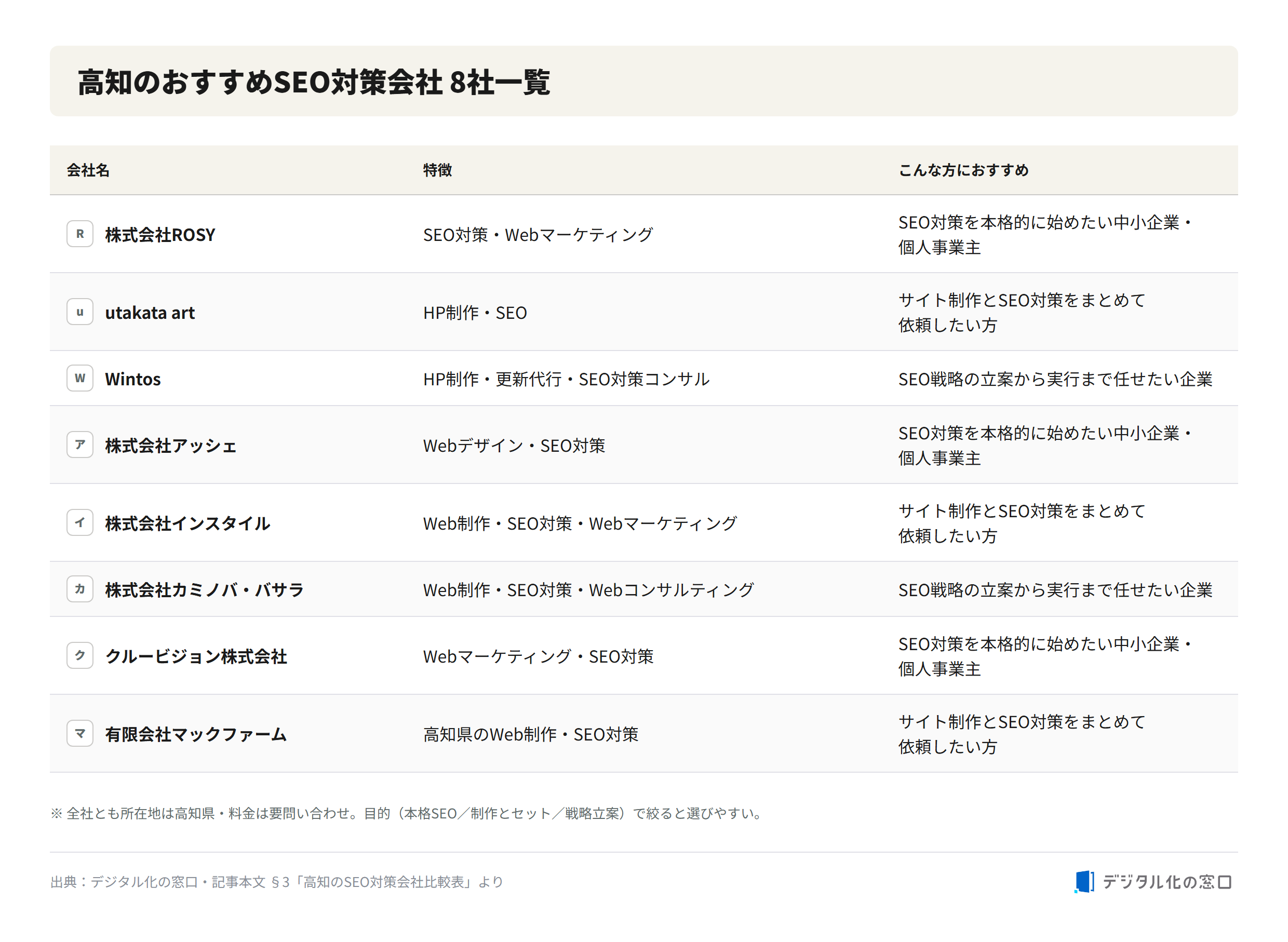The width and height of the screenshot is (1288, 942).
Task: Click the recommendation text in the utakata art row
Action: click(x=1022, y=313)
